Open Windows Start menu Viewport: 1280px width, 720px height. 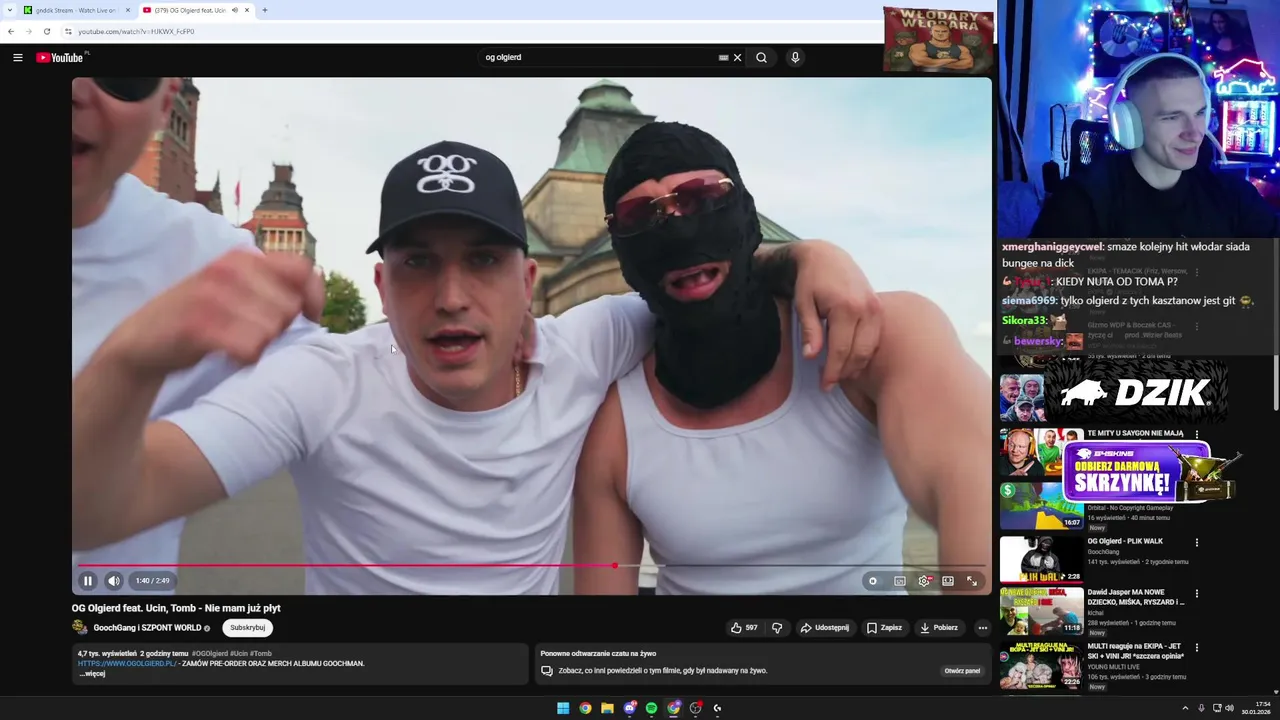point(563,708)
